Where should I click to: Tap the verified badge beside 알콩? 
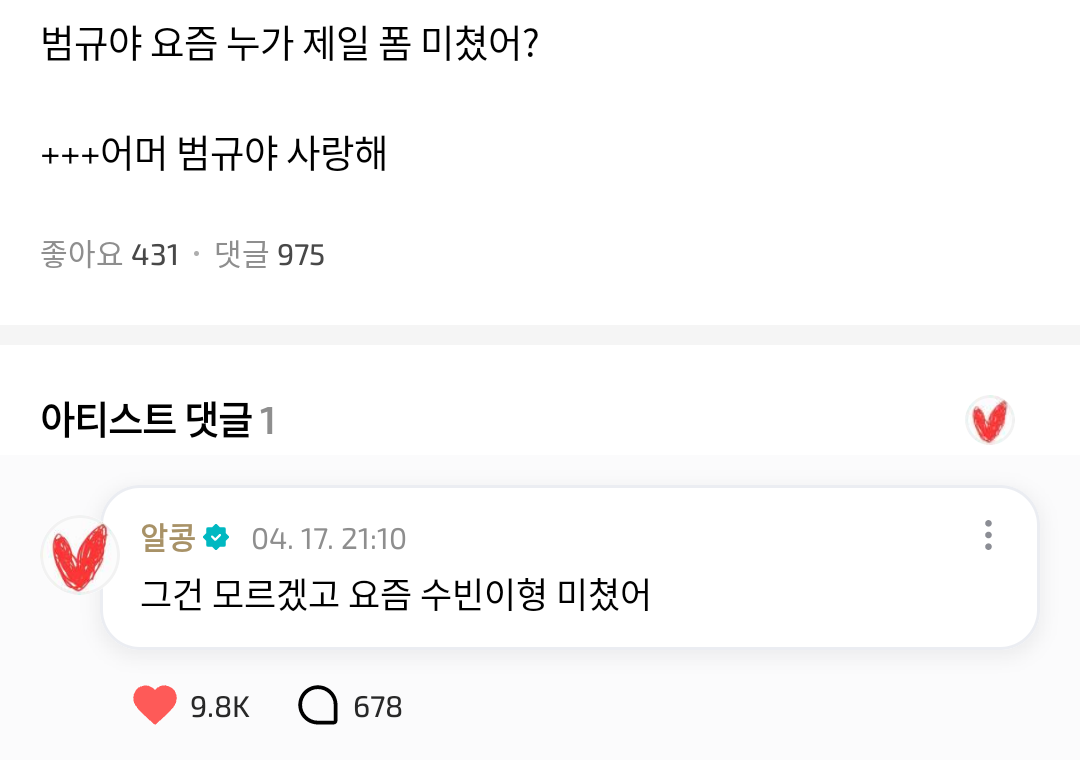[x=216, y=538]
